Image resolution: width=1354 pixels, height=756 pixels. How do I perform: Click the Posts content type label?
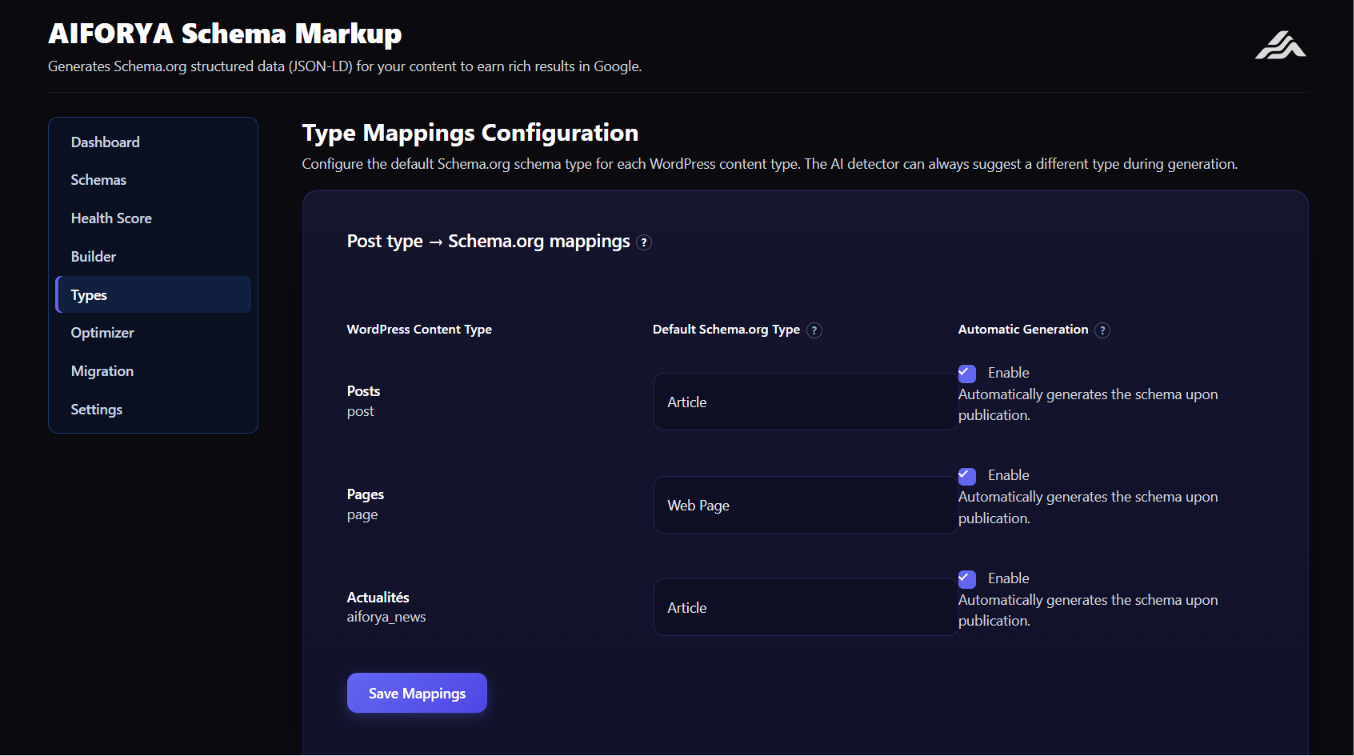pyautogui.click(x=363, y=391)
